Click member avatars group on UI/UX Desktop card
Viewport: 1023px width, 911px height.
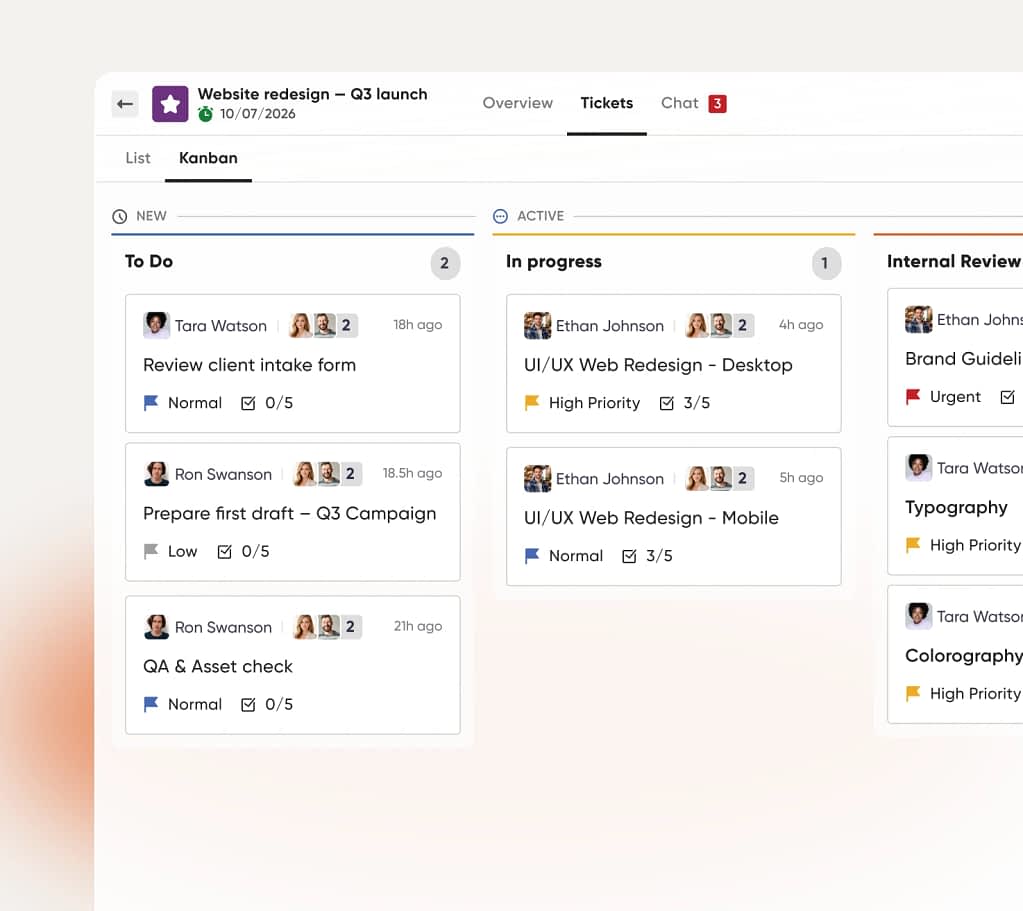(720, 325)
